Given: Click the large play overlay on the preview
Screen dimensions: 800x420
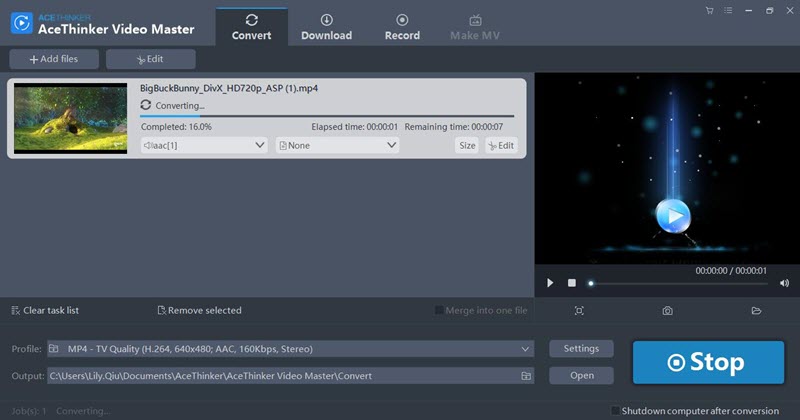Looking at the screenshot, I should coord(673,215).
